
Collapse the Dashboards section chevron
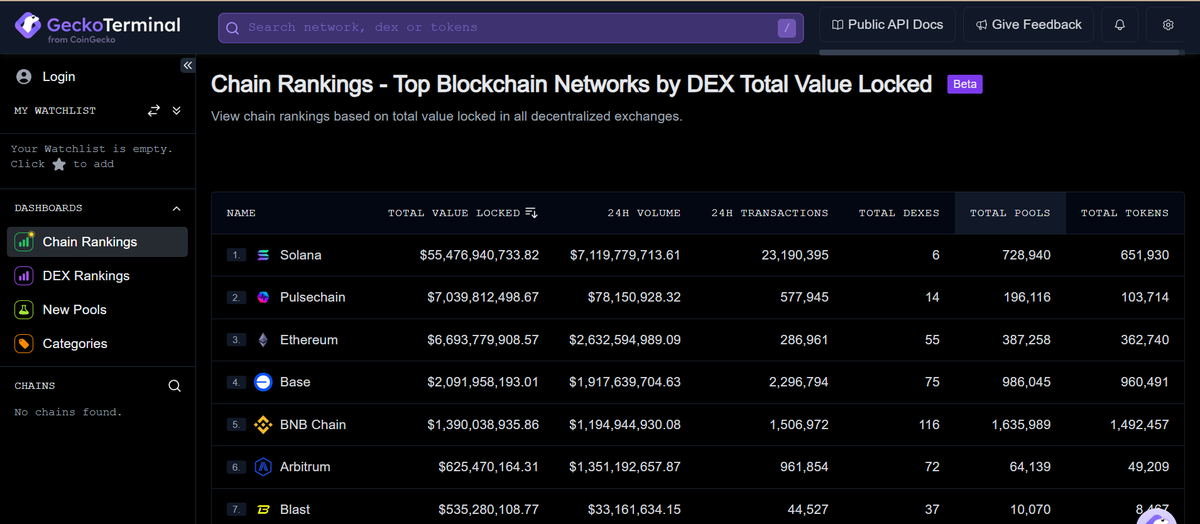(x=177, y=209)
